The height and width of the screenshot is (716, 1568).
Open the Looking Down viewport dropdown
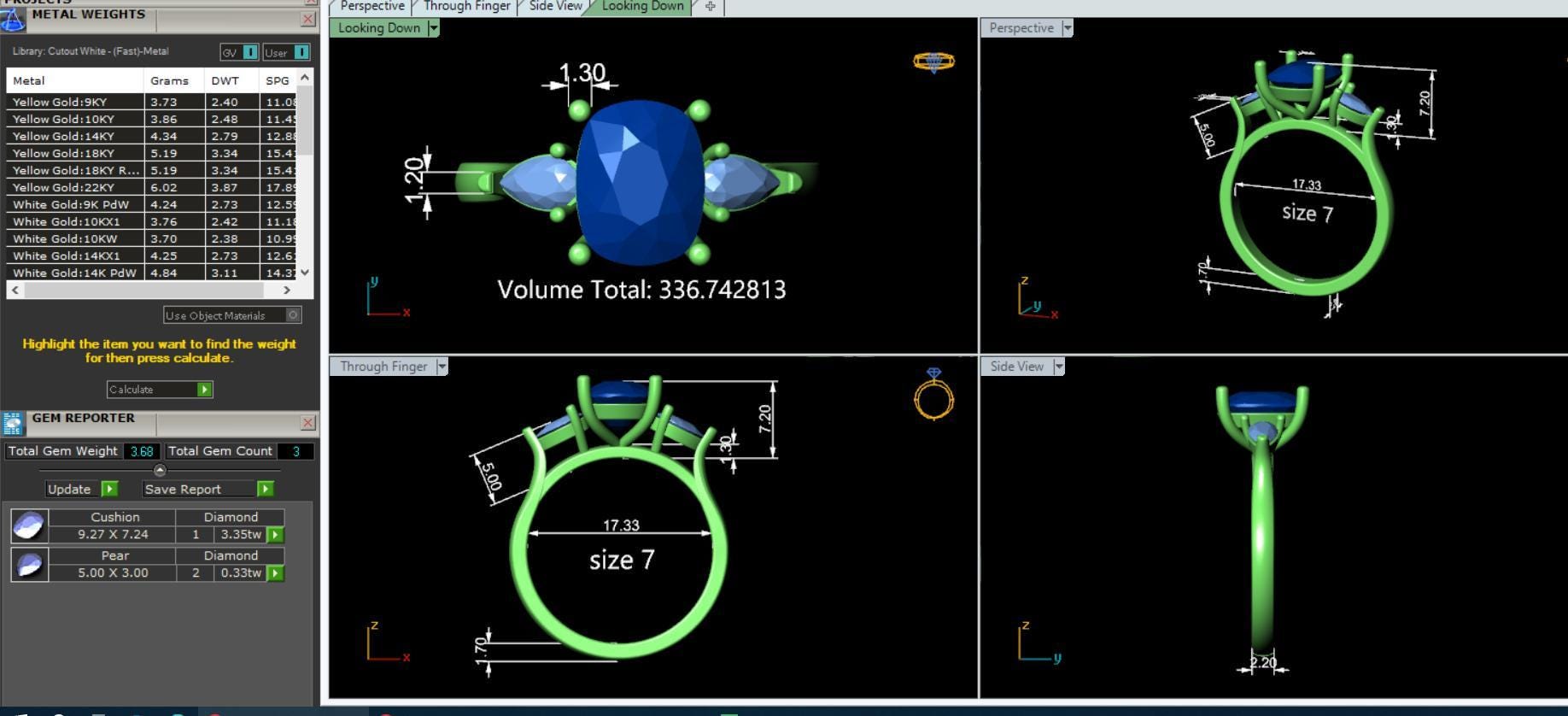point(434,28)
